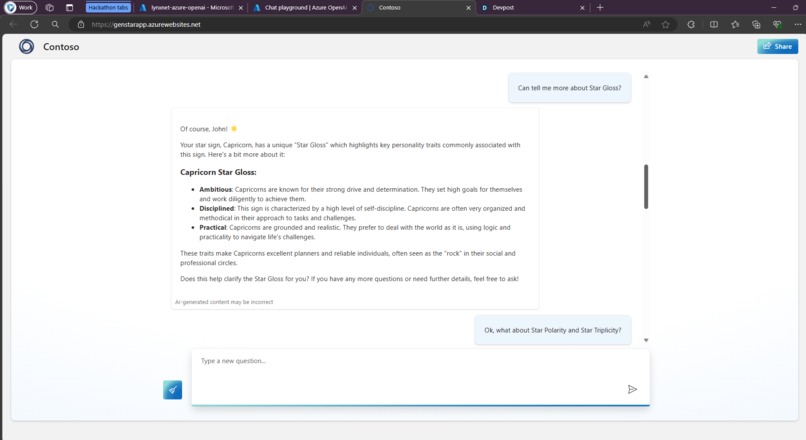The image size is (806, 440).
Task: Click the 'Contoso' app title text
Action: pyautogui.click(x=61, y=47)
